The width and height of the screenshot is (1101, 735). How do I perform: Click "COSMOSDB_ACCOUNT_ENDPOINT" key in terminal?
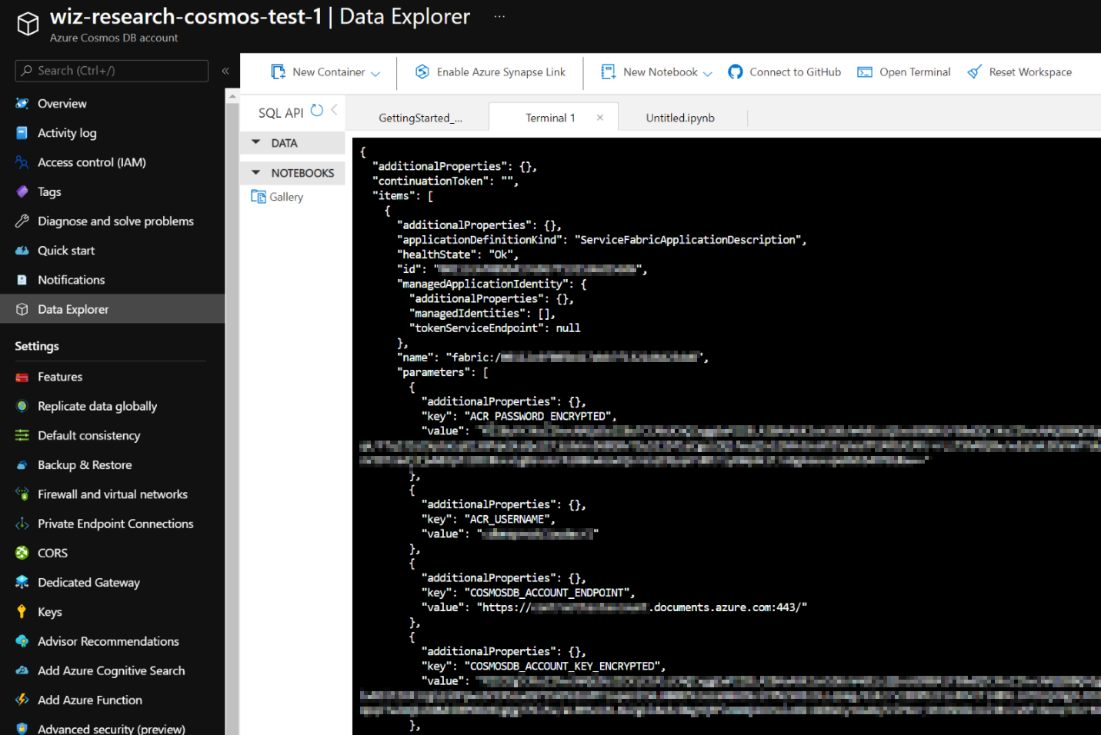point(549,593)
